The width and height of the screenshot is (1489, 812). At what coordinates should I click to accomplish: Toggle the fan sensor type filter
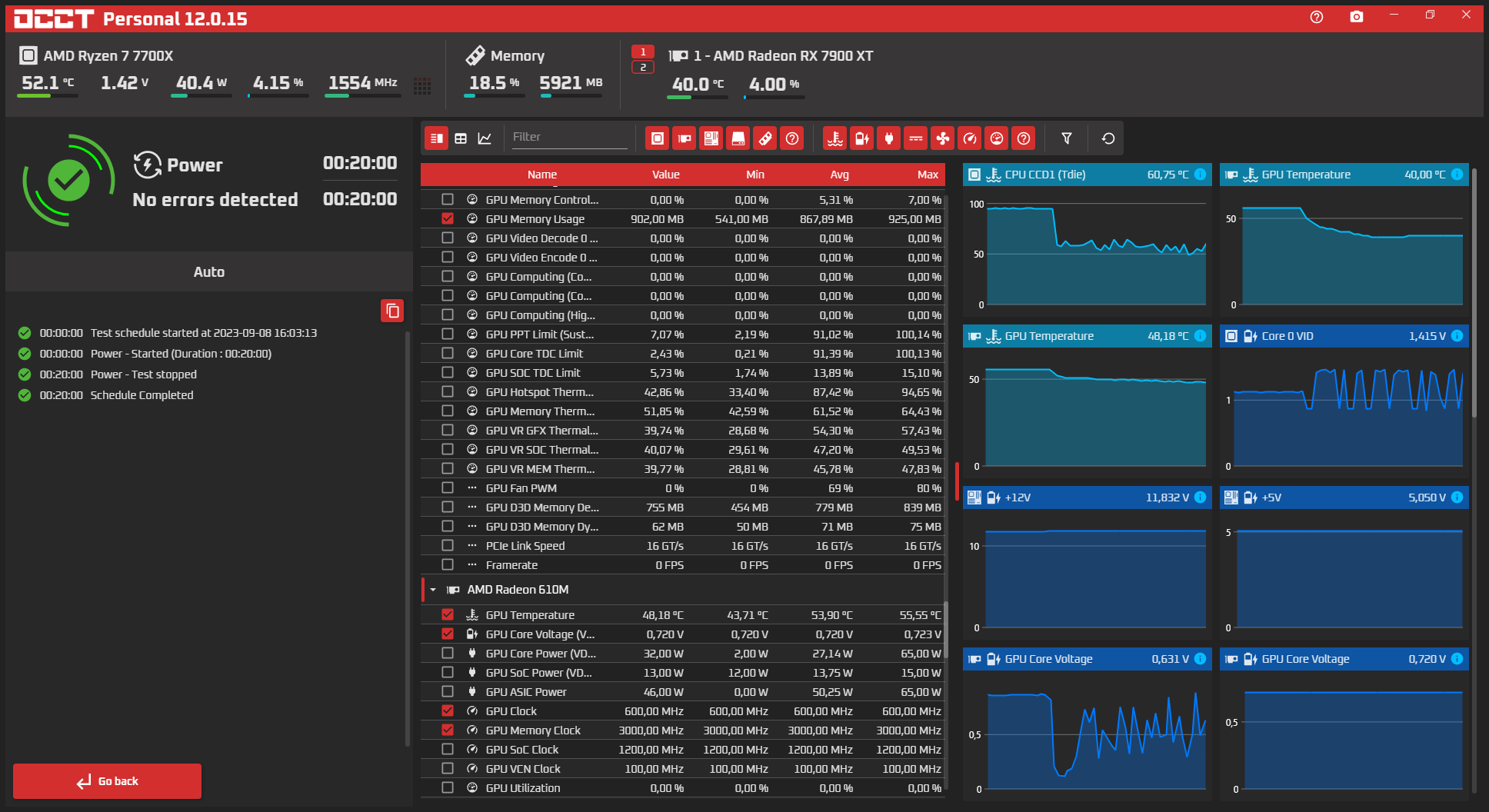[x=942, y=138]
